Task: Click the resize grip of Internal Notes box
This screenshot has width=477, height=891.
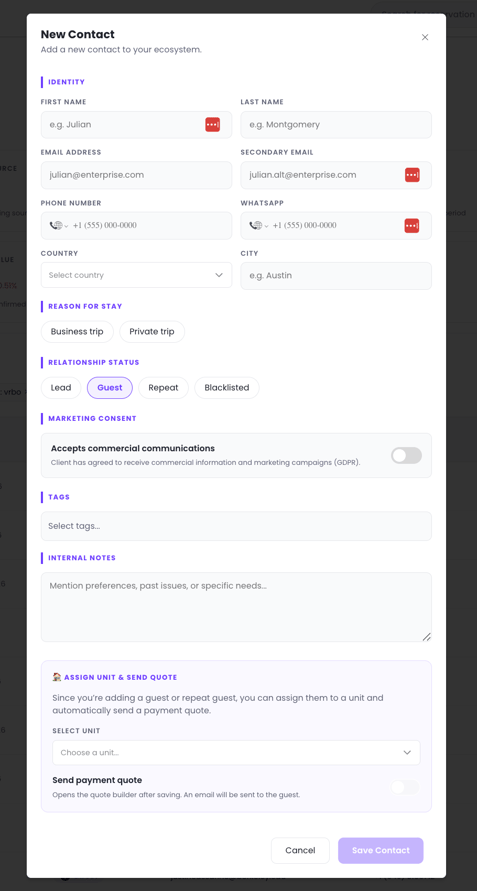Action: tap(426, 636)
